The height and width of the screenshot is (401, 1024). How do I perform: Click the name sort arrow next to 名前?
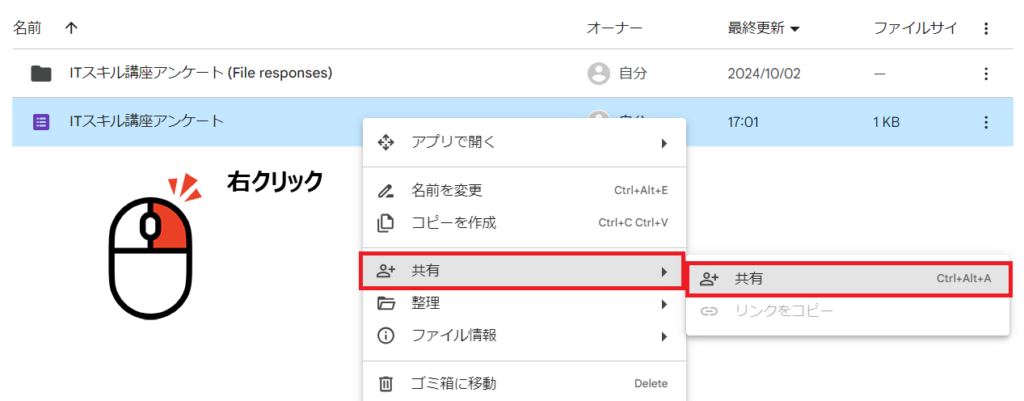pos(70,28)
